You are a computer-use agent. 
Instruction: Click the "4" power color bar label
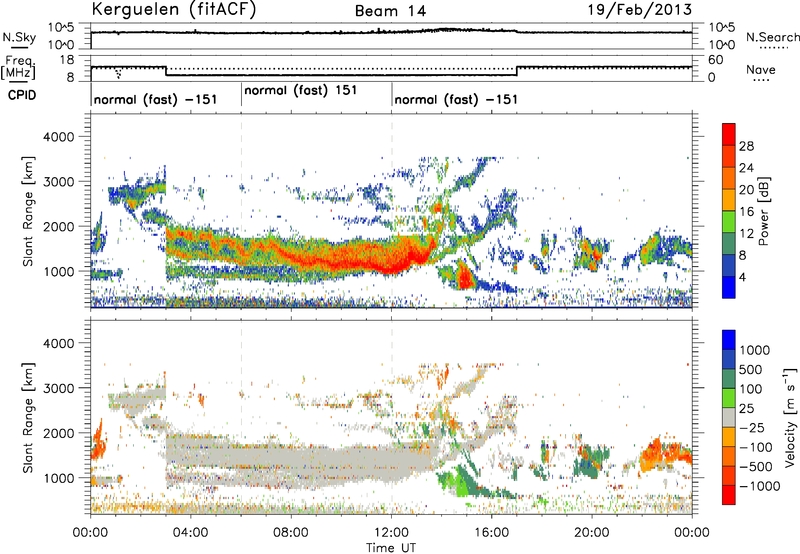pos(742,277)
